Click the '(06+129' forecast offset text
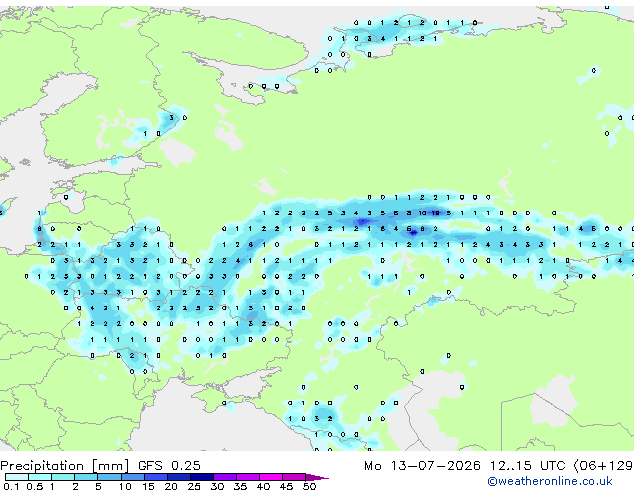Screen dimensions: 634x490 [x=603, y=466]
